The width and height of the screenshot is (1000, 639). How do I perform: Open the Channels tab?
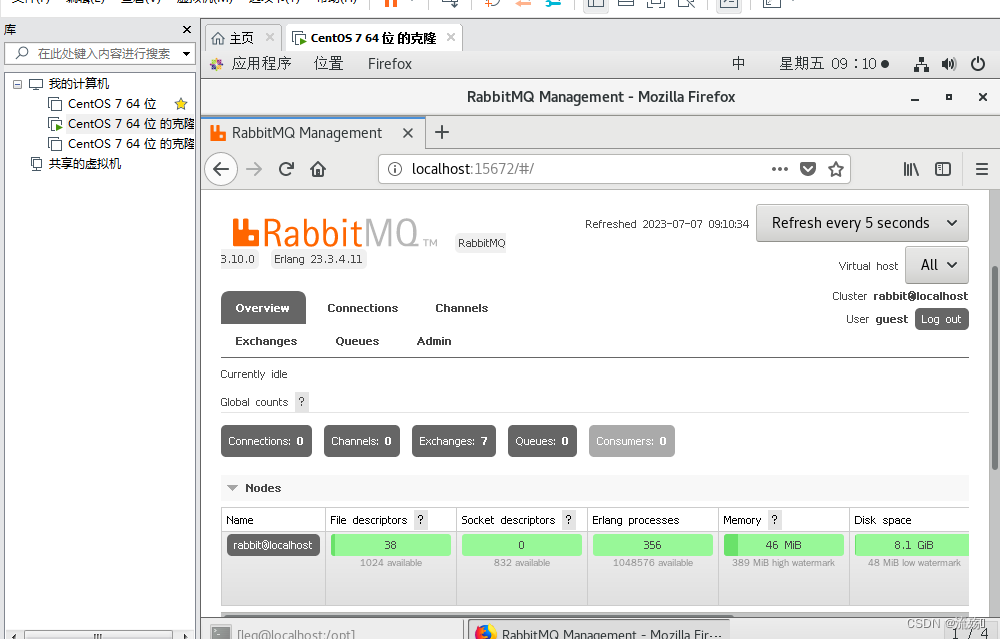(462, 308)
